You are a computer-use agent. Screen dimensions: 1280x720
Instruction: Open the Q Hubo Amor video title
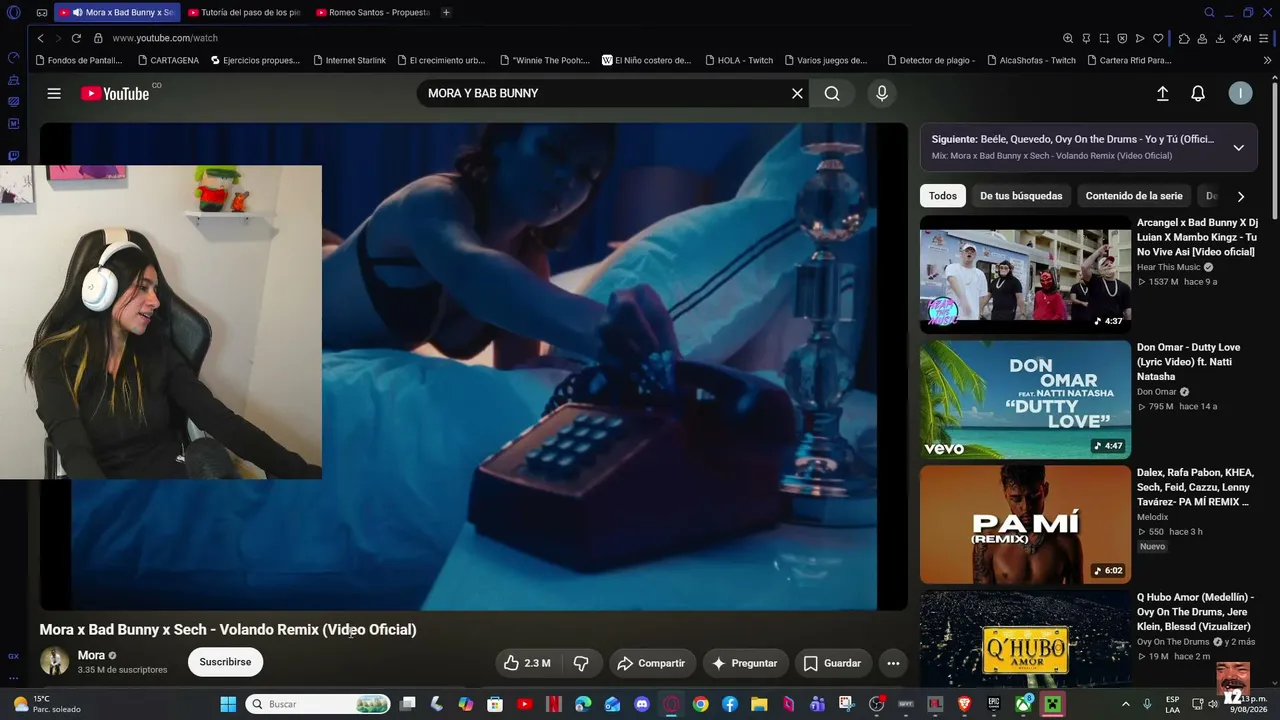[1195, 612]
